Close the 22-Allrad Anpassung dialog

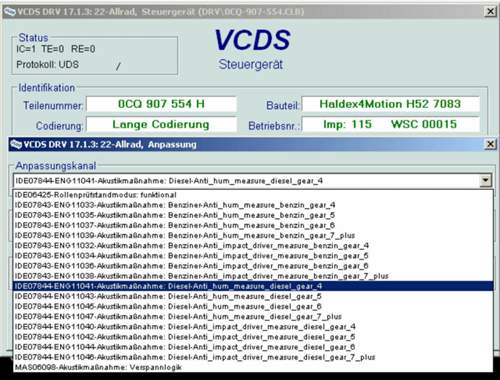(x=490, y=144)
